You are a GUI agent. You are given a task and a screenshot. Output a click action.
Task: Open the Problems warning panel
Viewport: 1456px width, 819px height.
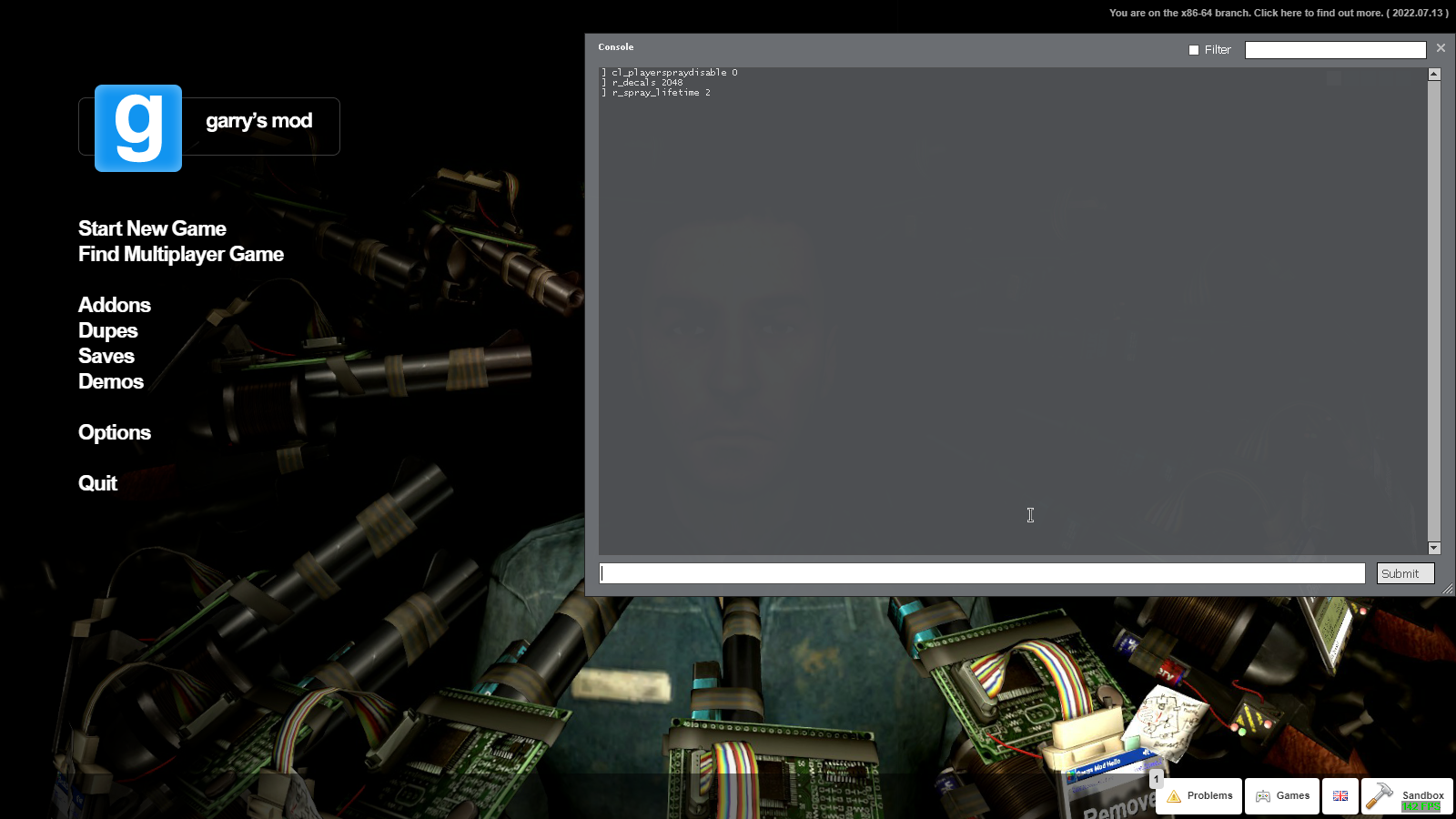click(1199, 796)
